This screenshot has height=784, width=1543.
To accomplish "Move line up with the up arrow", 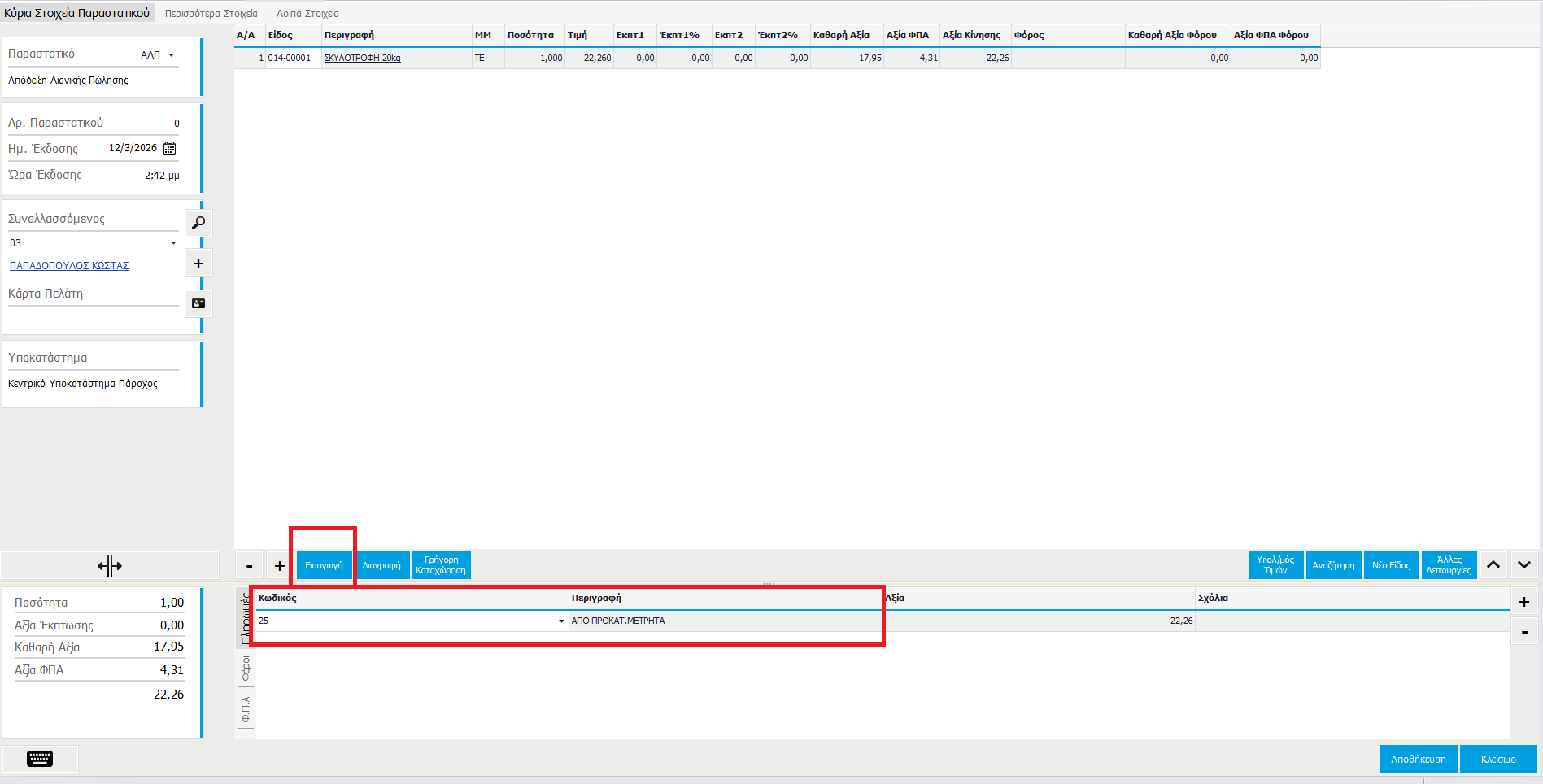I will pyautogui.click(x=1493, y=565).
